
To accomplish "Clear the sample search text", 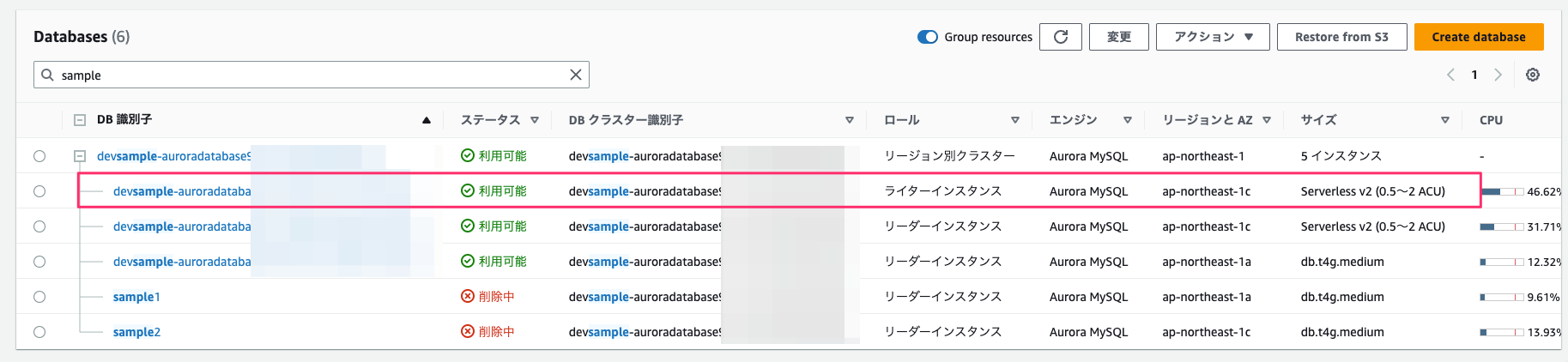I will click(x=576, y=75).
